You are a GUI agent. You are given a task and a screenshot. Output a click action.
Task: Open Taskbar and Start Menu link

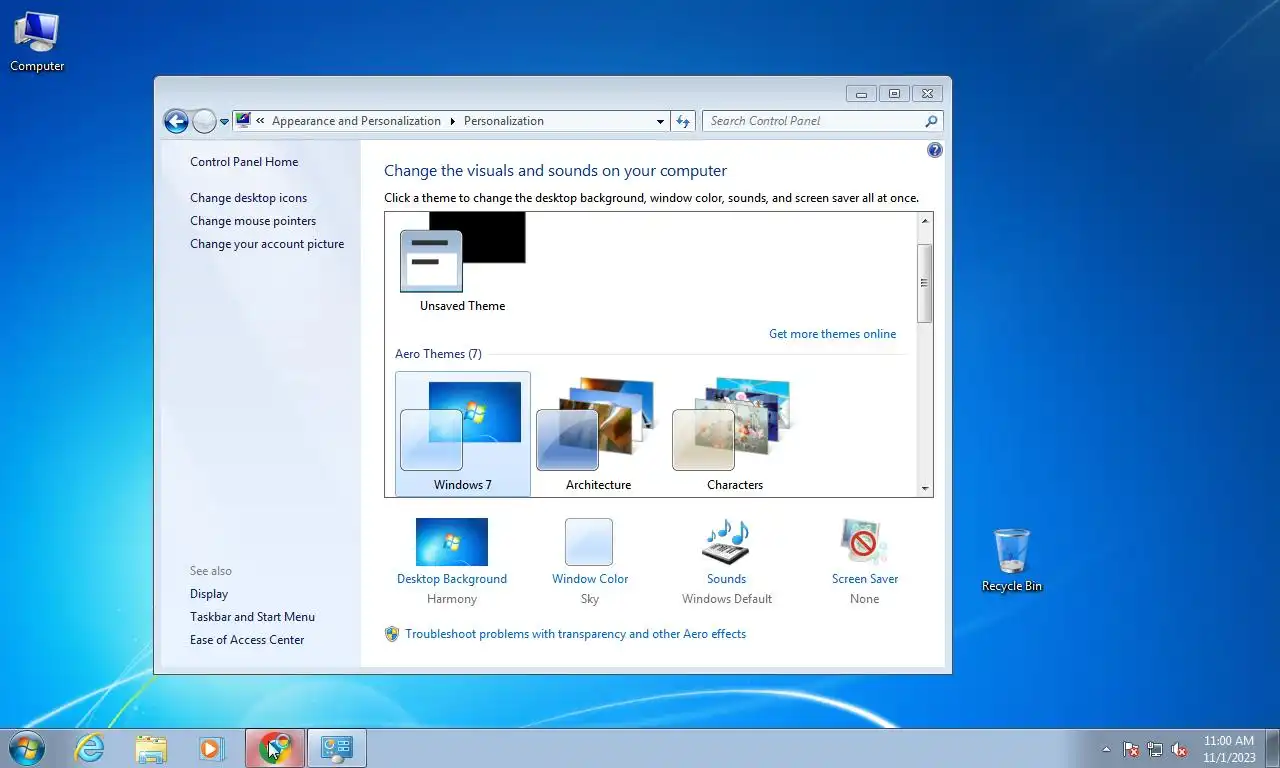(252, 617)
